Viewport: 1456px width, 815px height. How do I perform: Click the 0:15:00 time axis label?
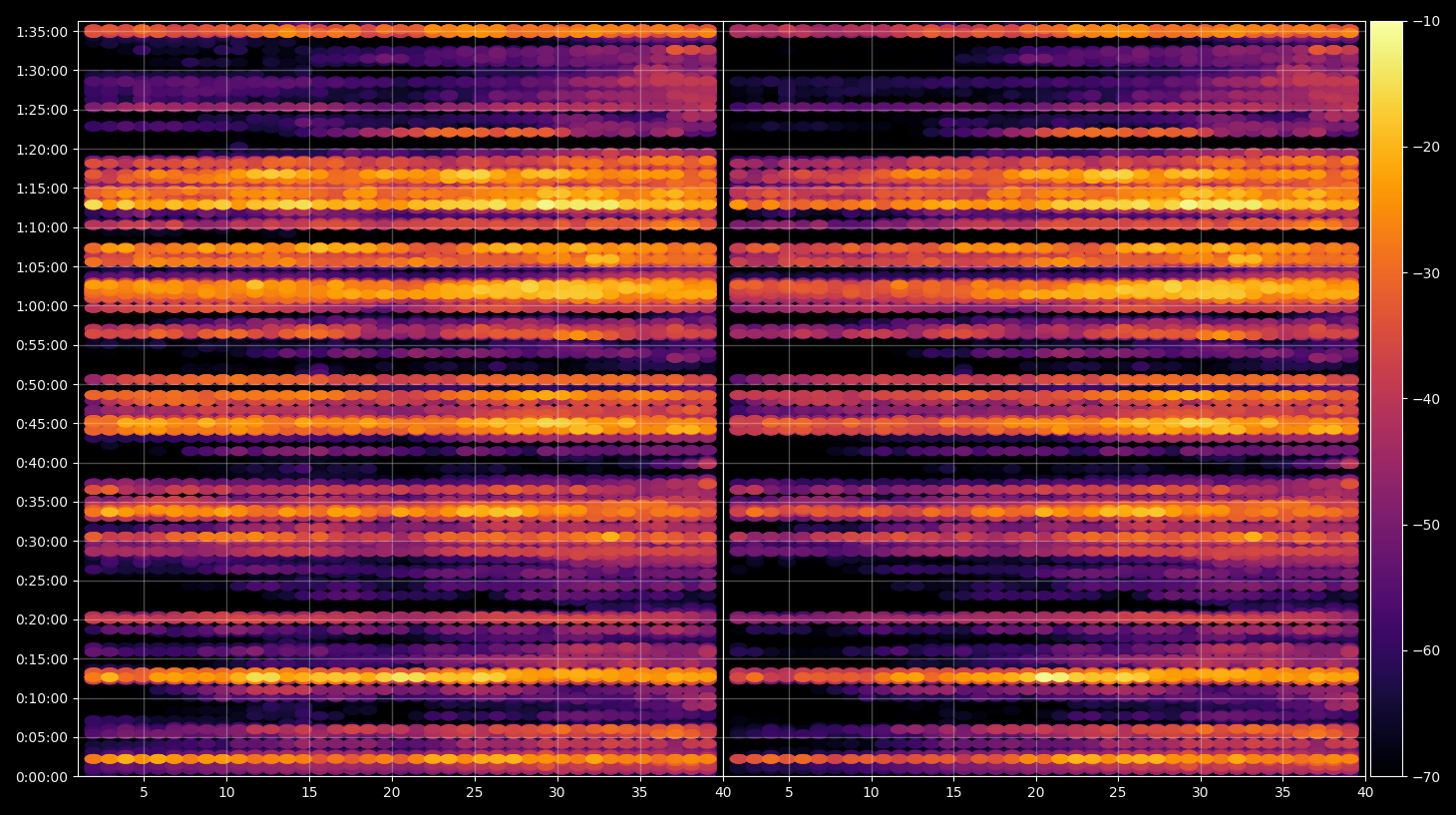coord(42,659)
